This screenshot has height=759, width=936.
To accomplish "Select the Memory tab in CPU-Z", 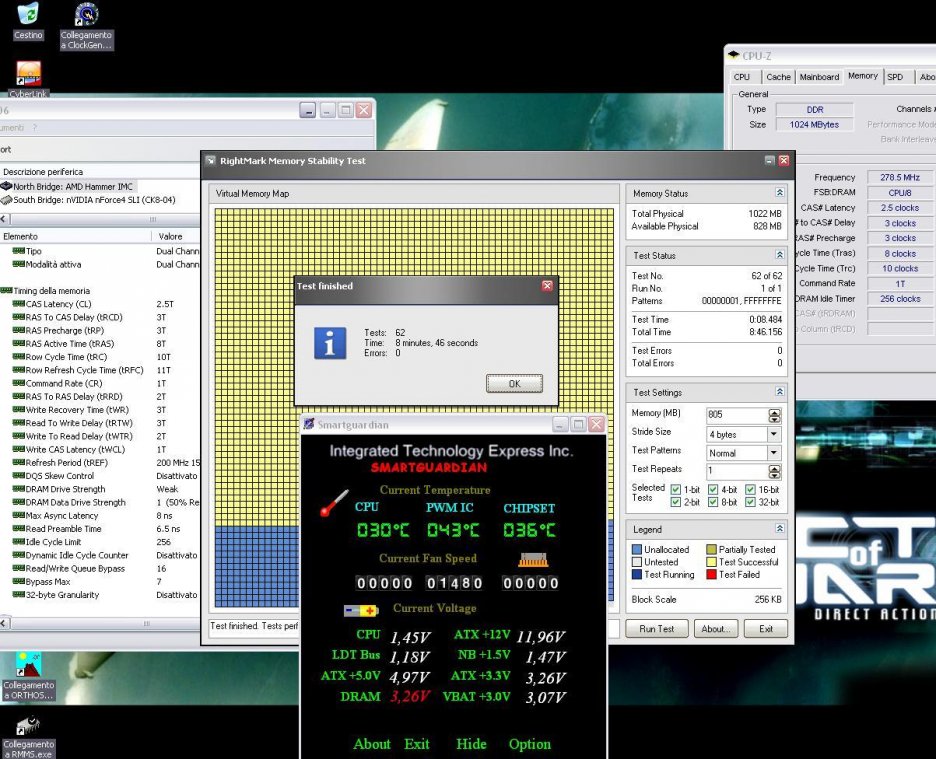I will [863, 76].
